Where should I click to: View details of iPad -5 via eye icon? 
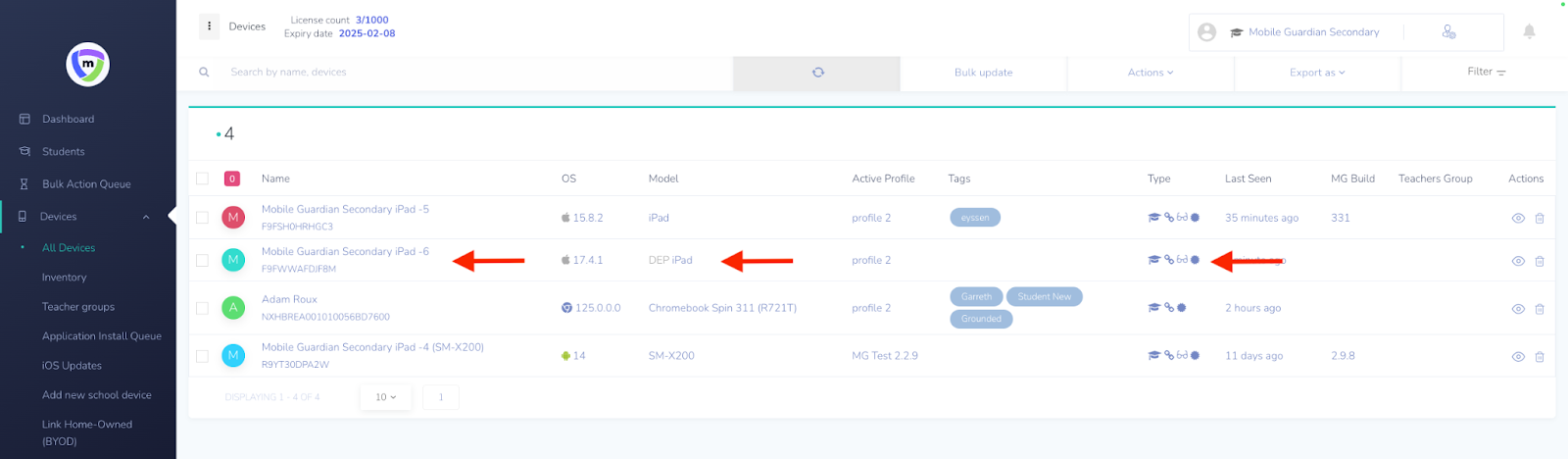[1518, 218]
